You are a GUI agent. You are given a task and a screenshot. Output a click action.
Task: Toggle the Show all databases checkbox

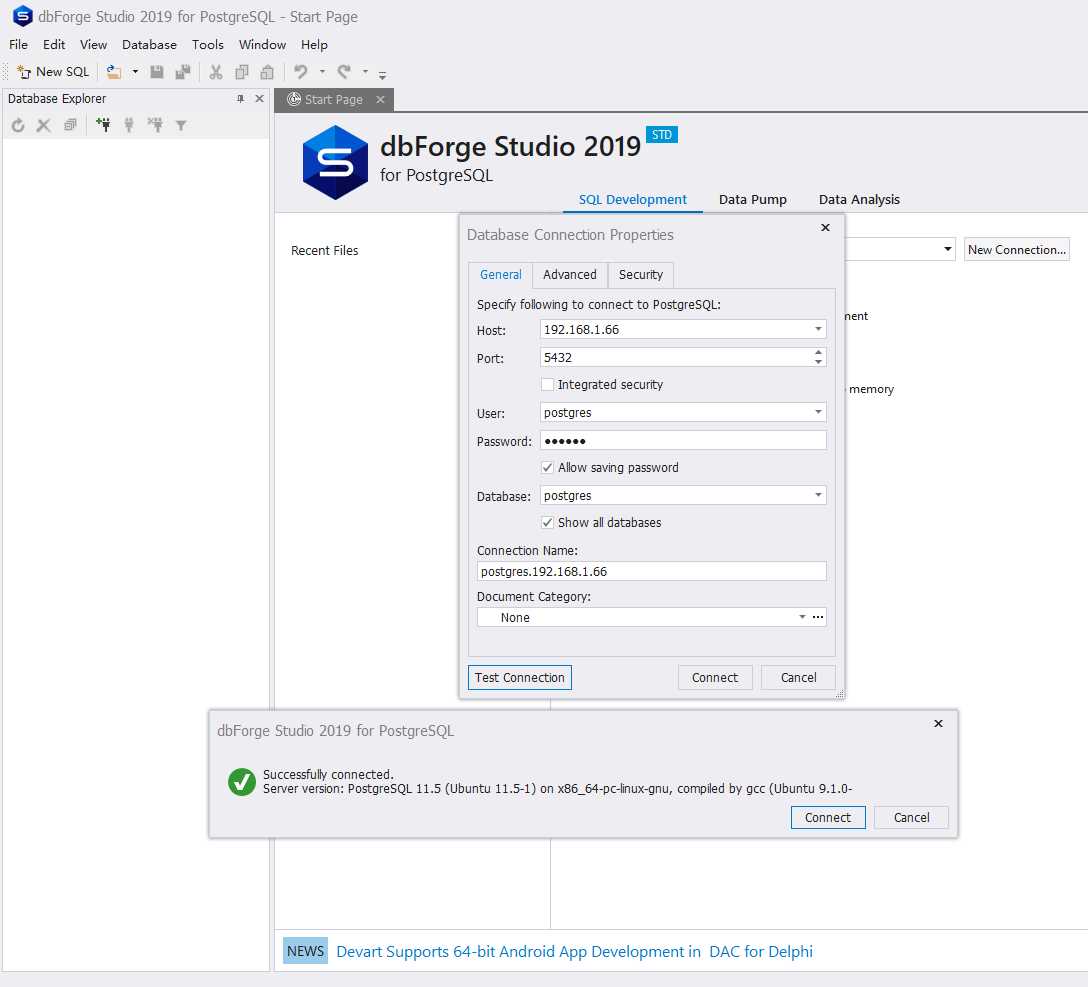tap(547, 523)
